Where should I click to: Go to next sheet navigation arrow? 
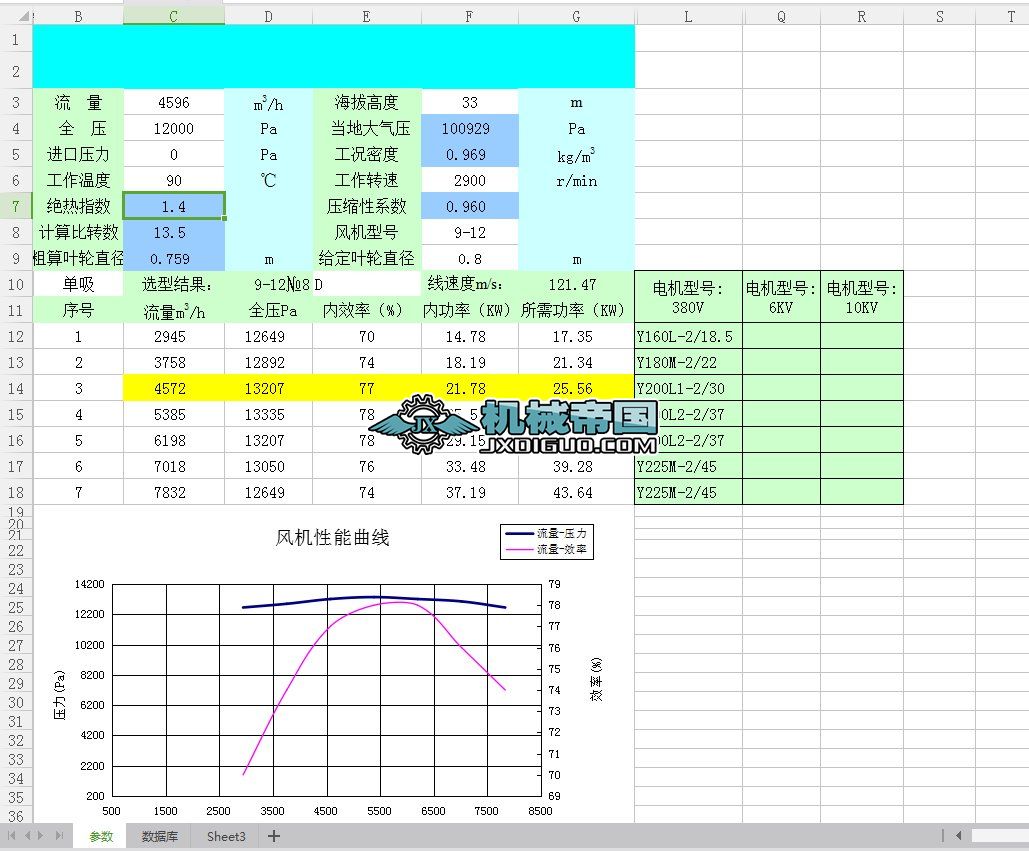[41, 836]
